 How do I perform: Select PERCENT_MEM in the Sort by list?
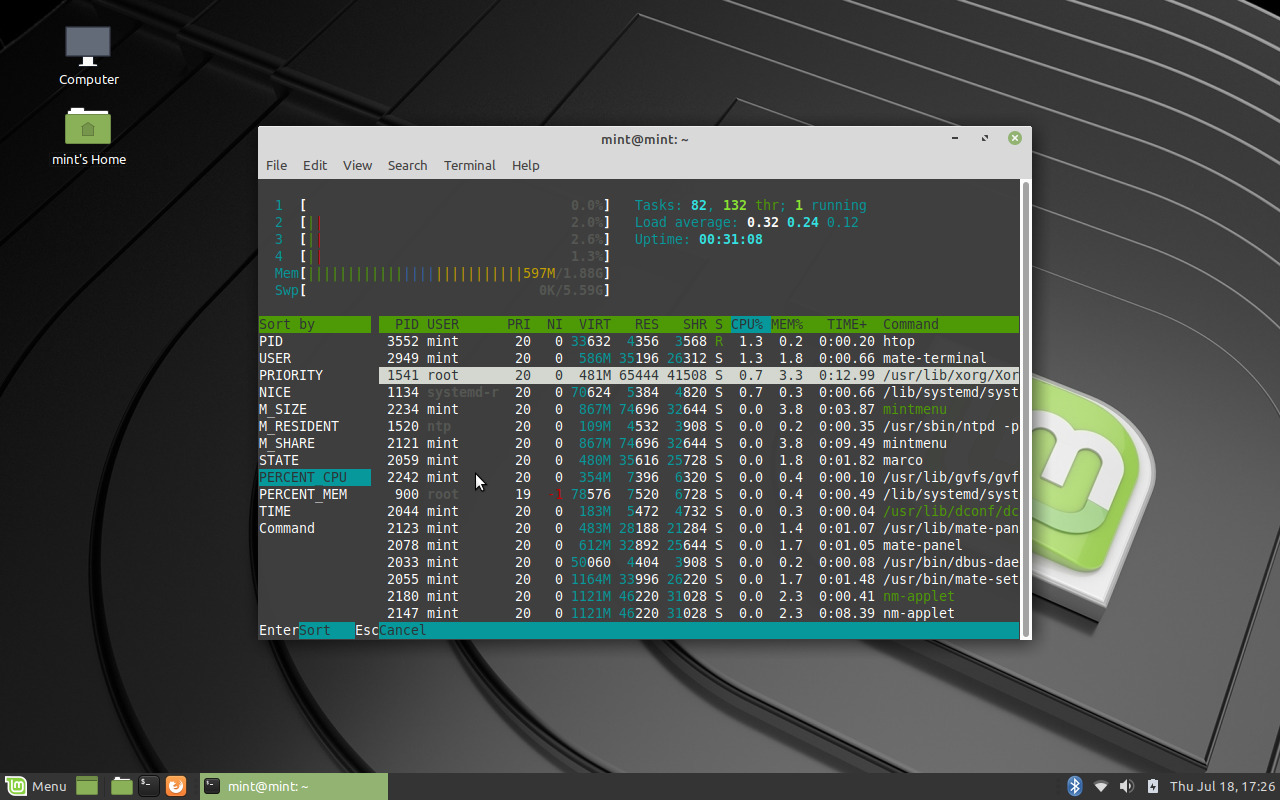[x=303, y=494]
